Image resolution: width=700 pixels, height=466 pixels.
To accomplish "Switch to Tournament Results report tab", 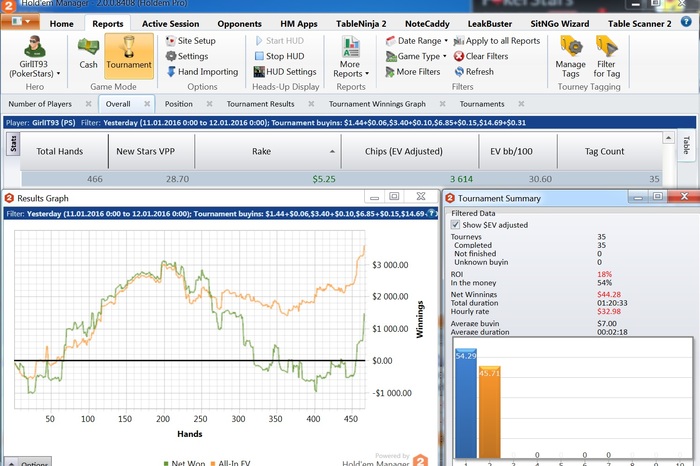I will tap(260, 104).
